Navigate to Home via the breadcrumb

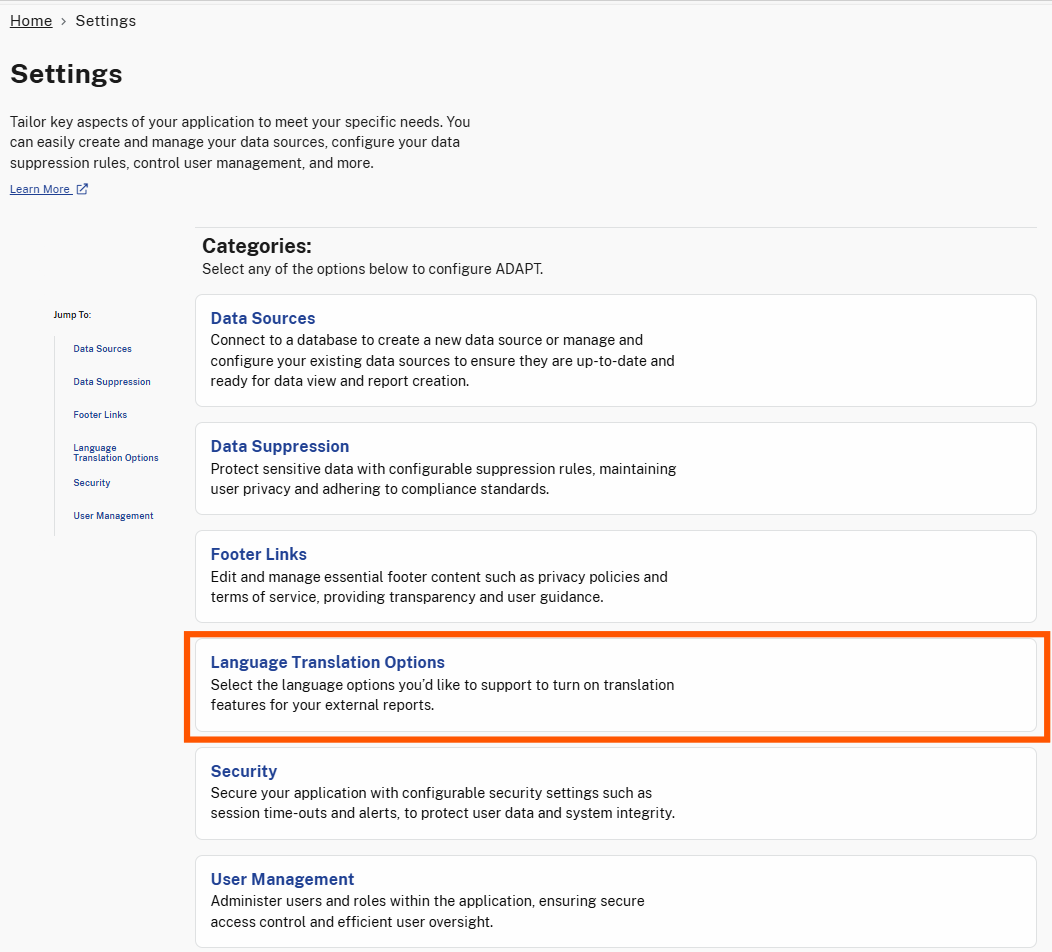(x=30, y=20)
